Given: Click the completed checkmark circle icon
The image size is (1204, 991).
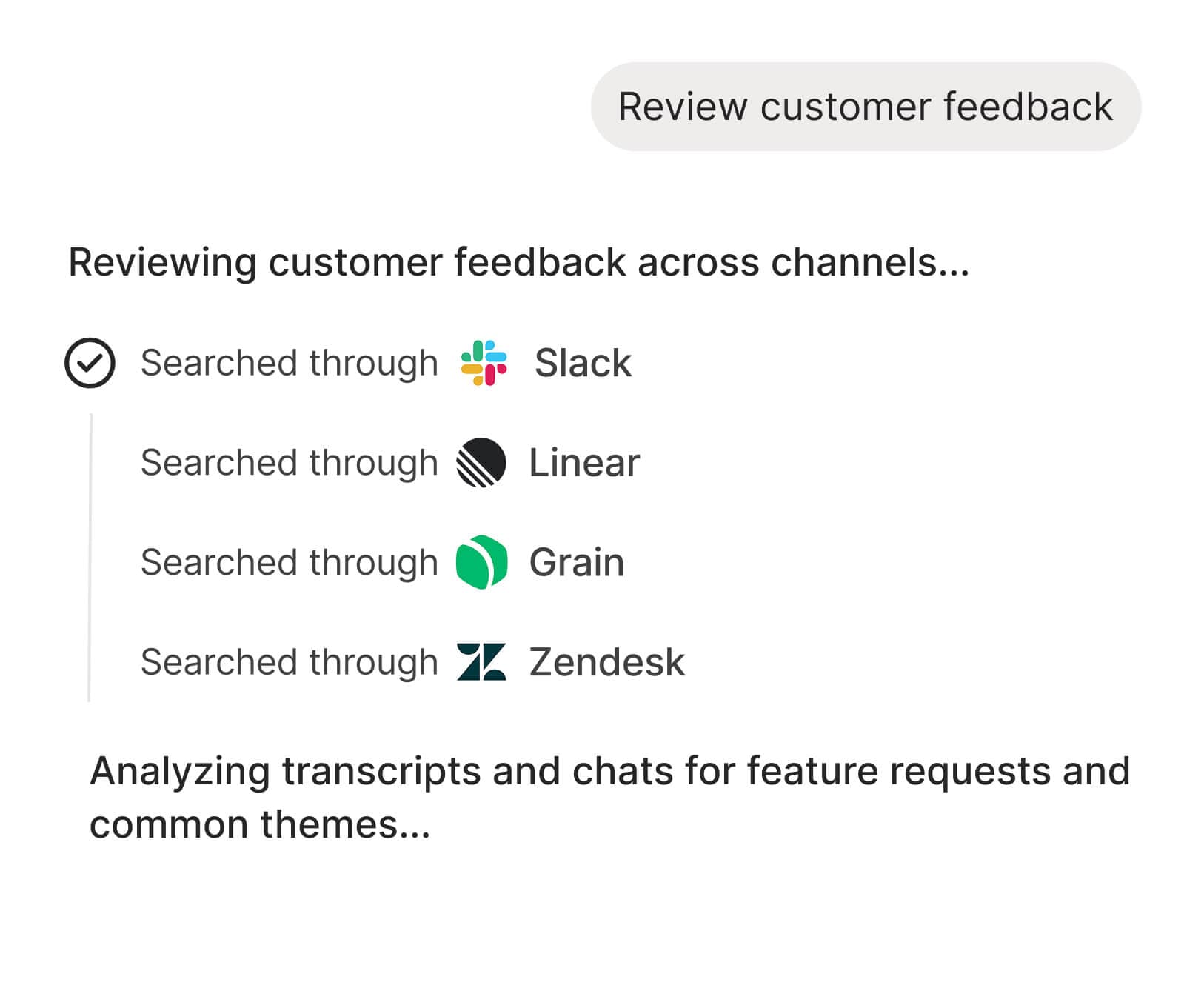Looking at the screenshot, I should 90,363.
